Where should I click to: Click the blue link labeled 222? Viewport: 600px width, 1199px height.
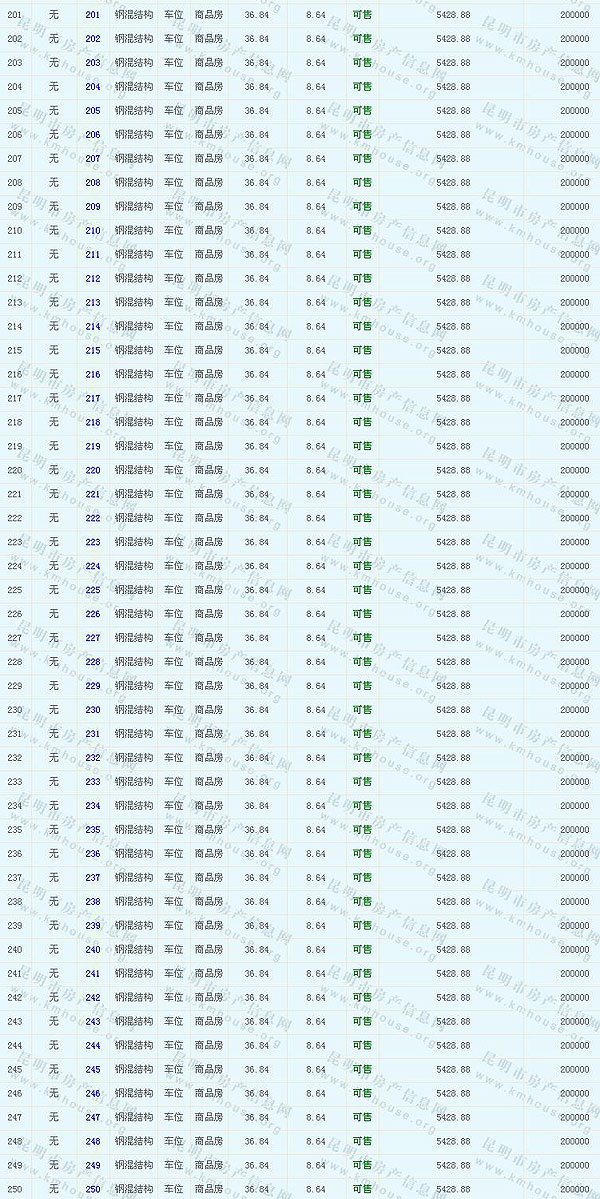(x=93, y=518)
